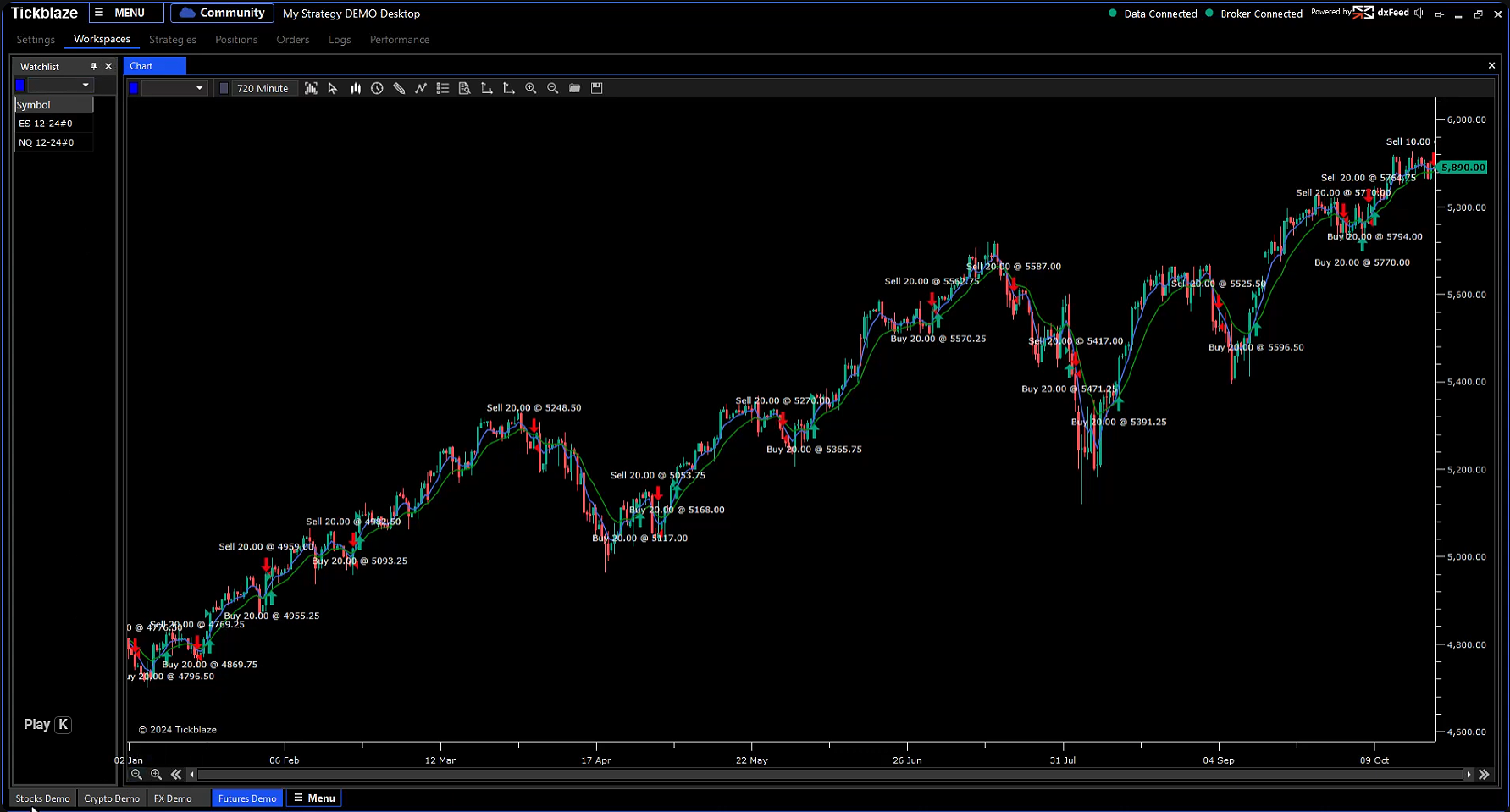Open the 720 Minute timeframe selector

pos(262,88)
